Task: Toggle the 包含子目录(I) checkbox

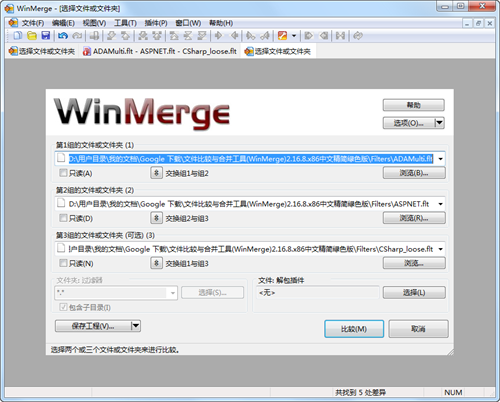Action: pyautogui.click(x=63, y=307)
